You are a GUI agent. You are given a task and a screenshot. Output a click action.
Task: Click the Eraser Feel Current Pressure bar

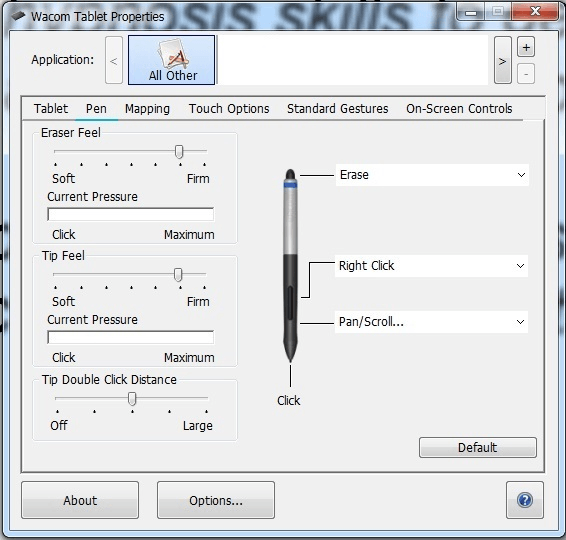pos(130,214)
